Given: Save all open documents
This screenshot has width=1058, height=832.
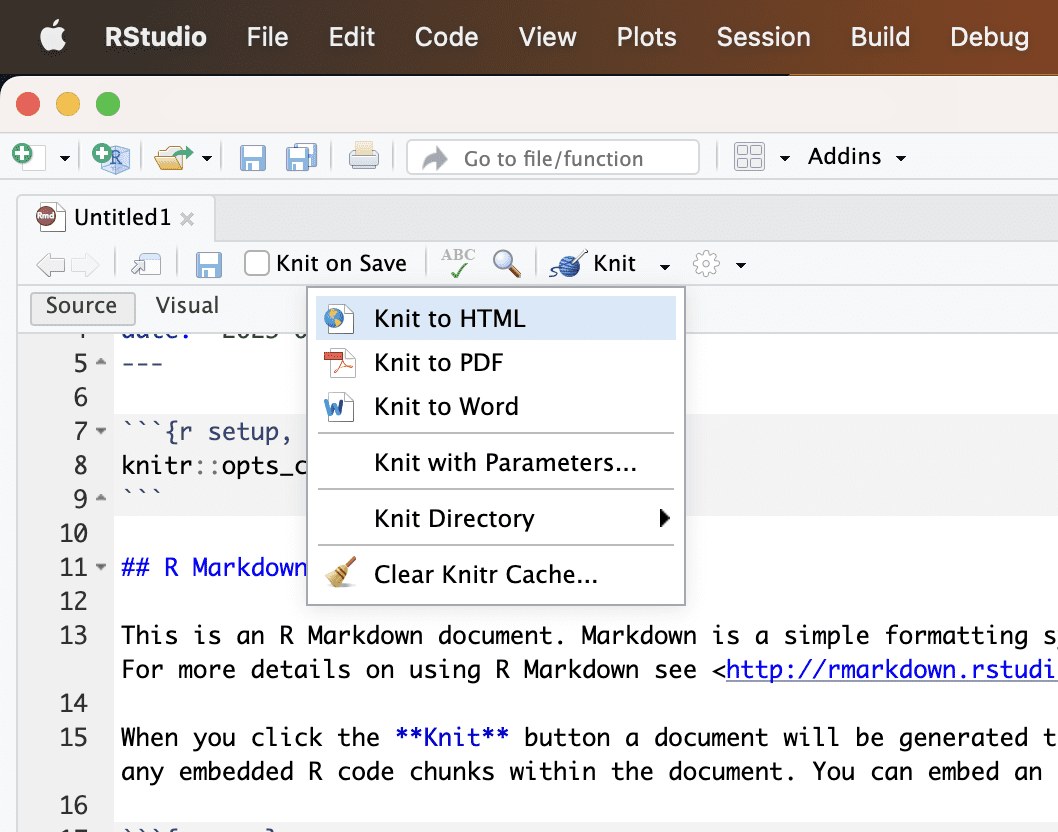Looking at the screenshot, I should coord(302,158).
